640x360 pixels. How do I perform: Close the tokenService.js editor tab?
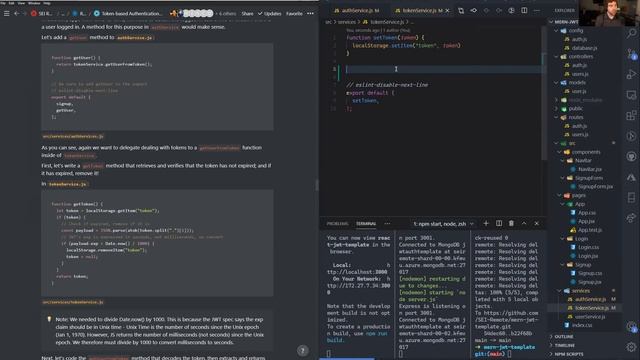pos(447,11)
